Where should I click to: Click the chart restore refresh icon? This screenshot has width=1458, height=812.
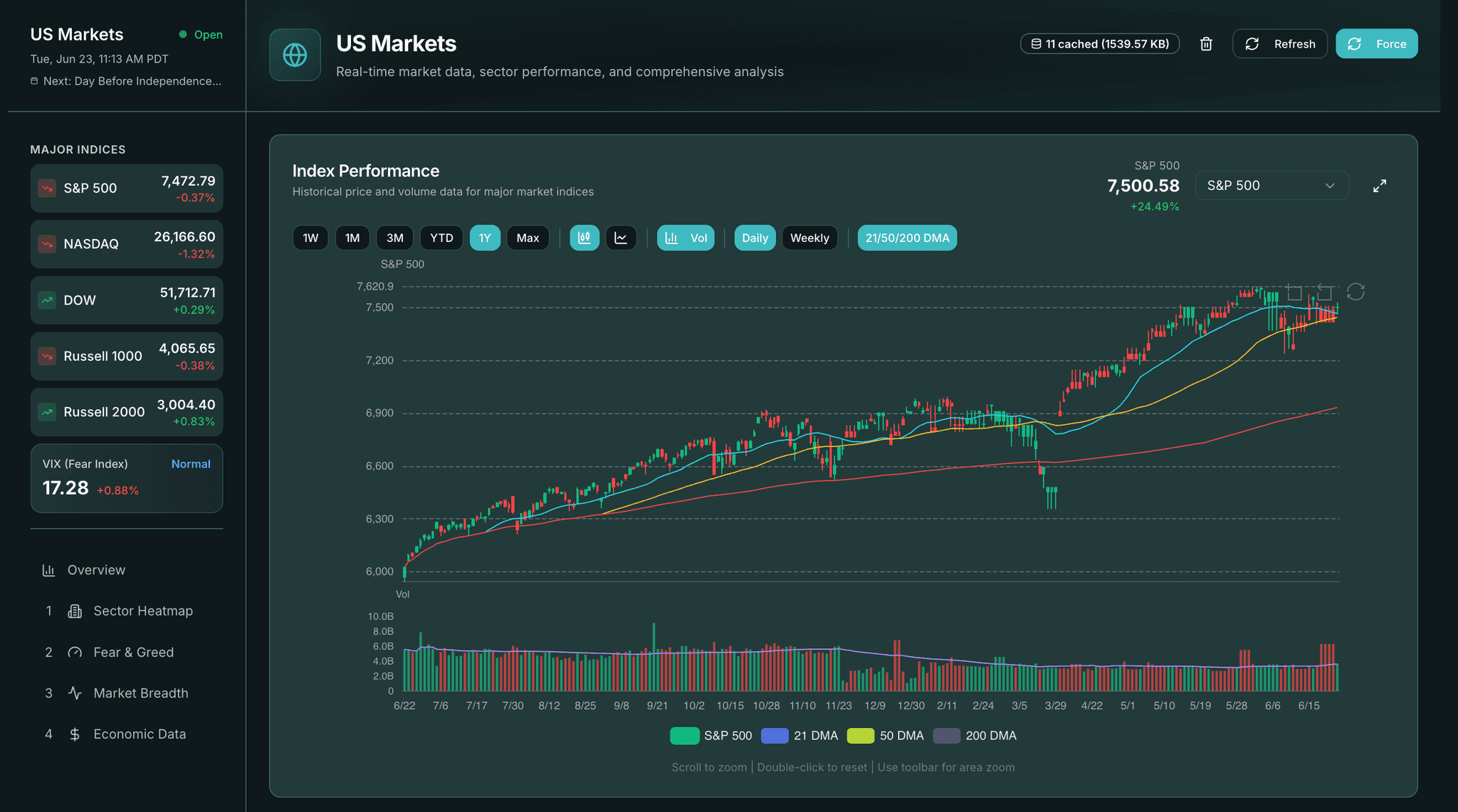click(1355, 292)
